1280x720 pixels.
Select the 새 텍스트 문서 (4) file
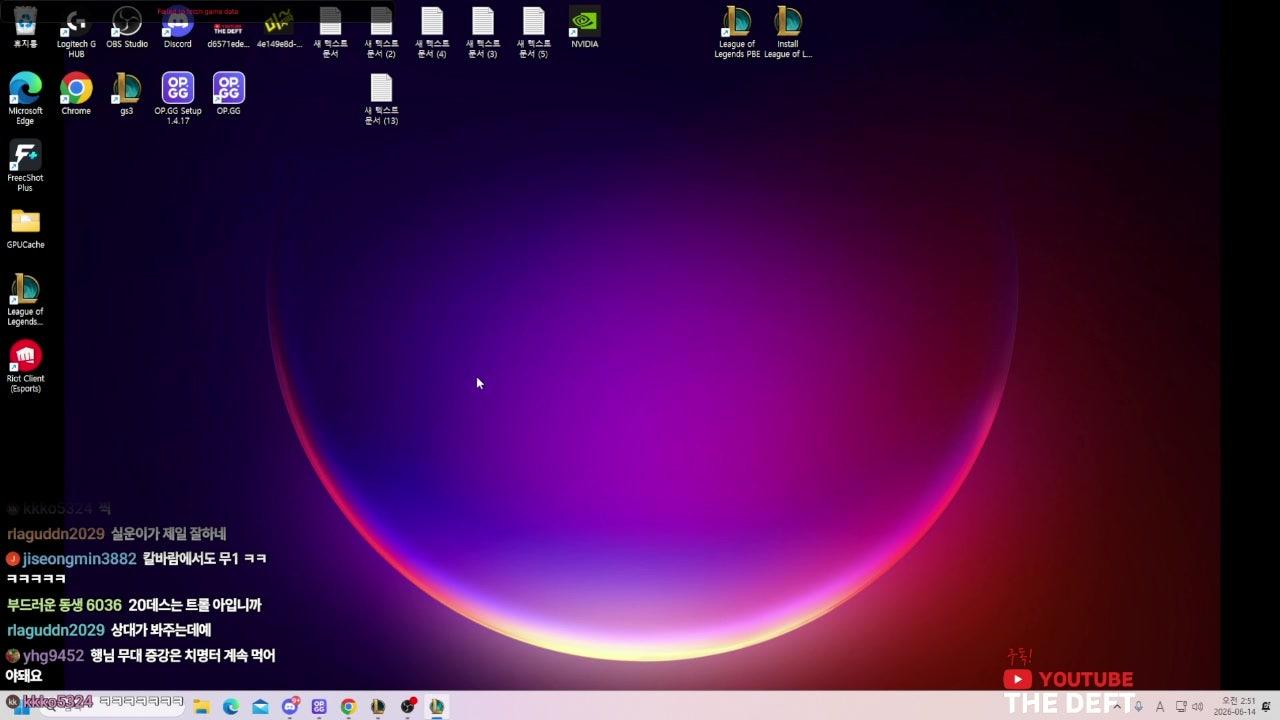pyautogui.click(x=432, y=33)
